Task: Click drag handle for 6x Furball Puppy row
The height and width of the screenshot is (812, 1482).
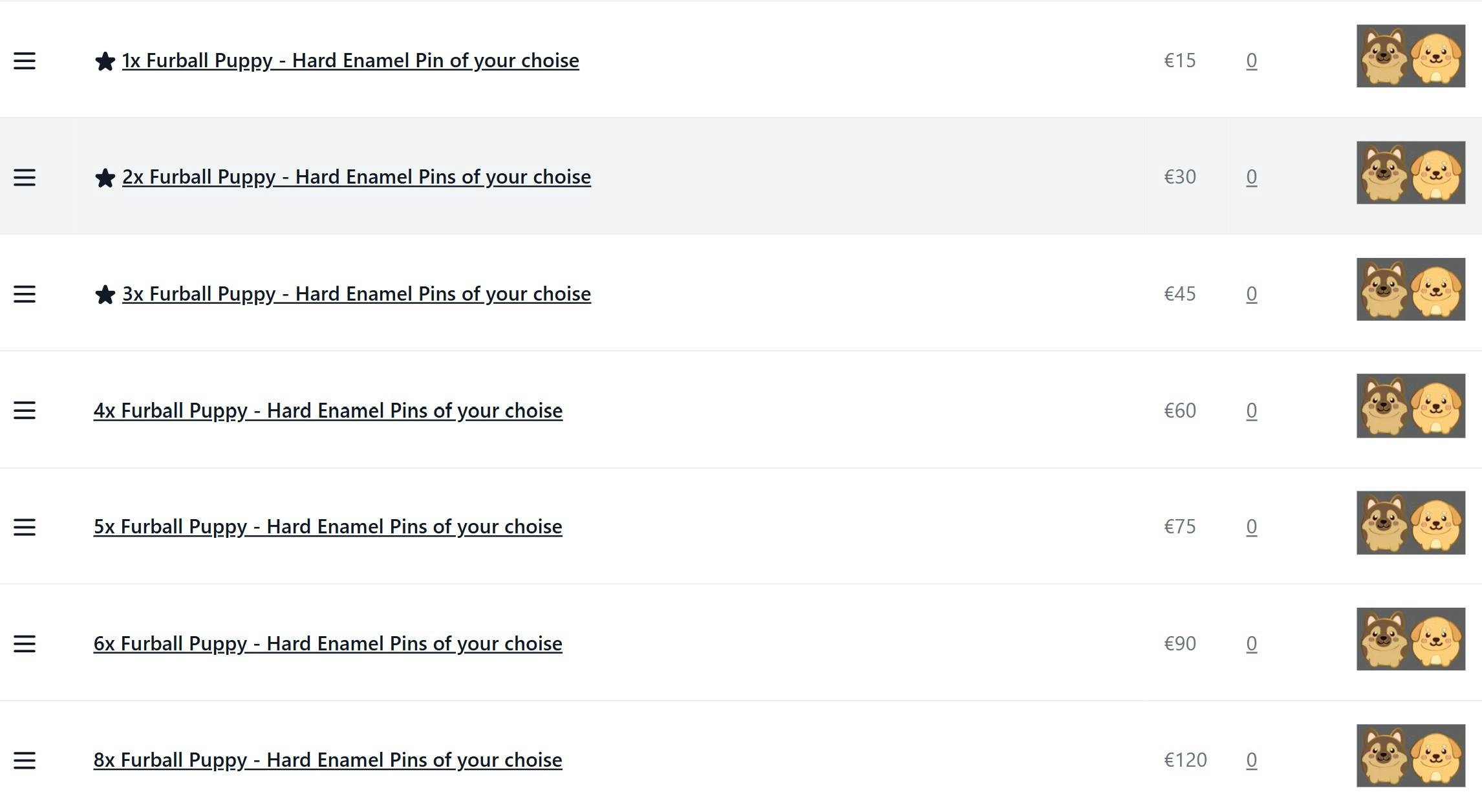Action: (x=25, y=643)
